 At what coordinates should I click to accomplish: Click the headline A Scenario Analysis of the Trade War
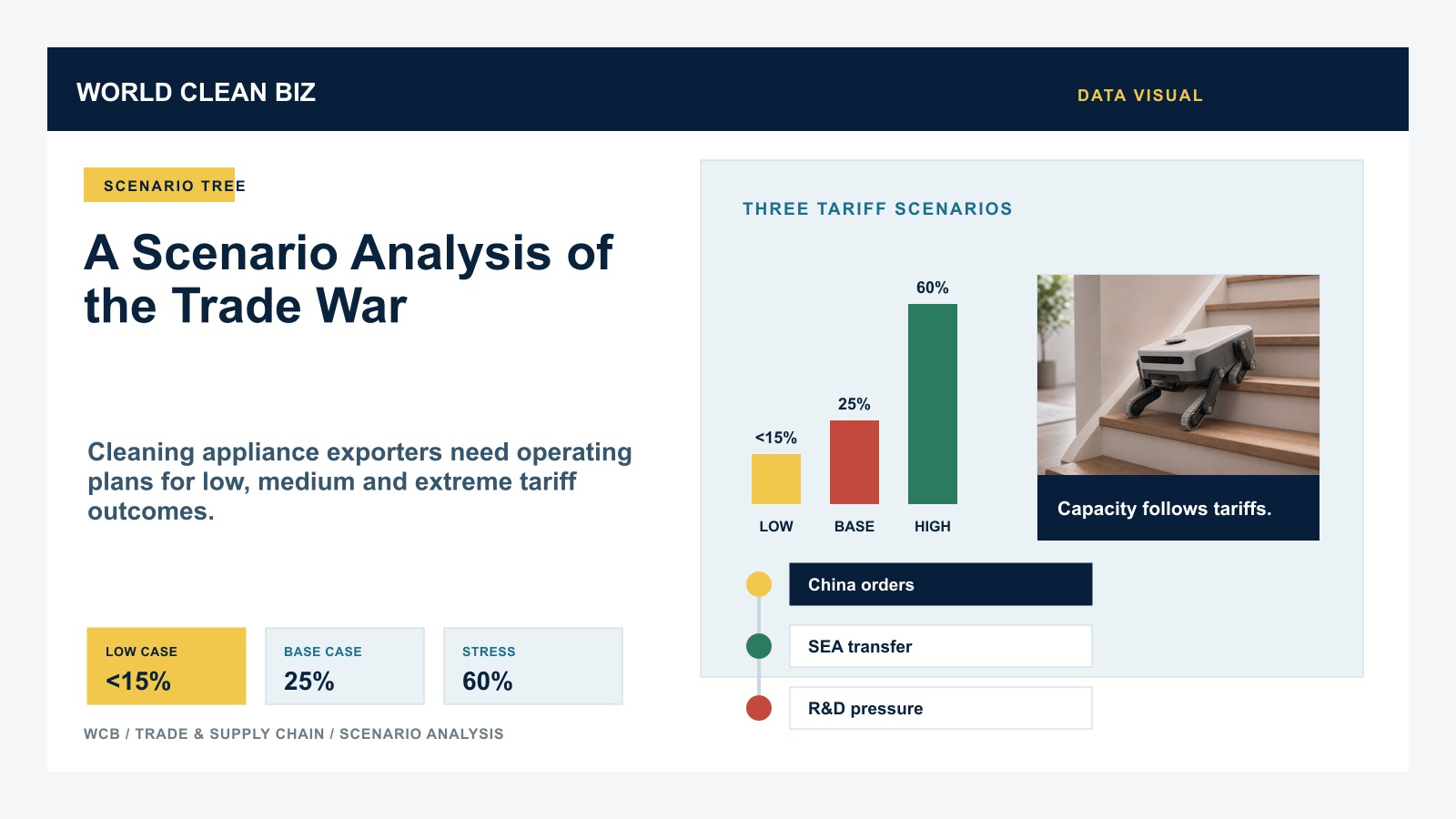[349, 278]
